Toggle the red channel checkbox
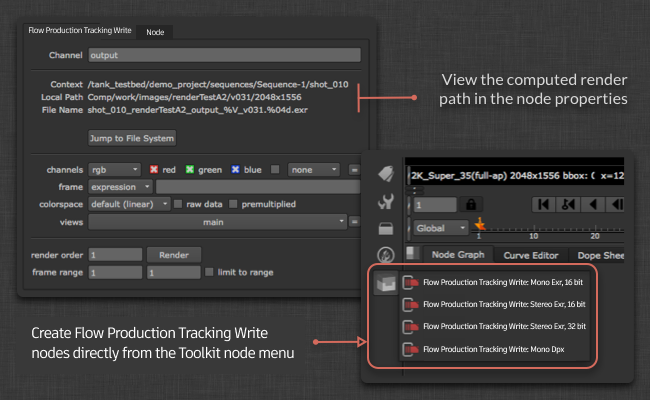The height and width of the screenshot is (400, 650). point(154,170)
